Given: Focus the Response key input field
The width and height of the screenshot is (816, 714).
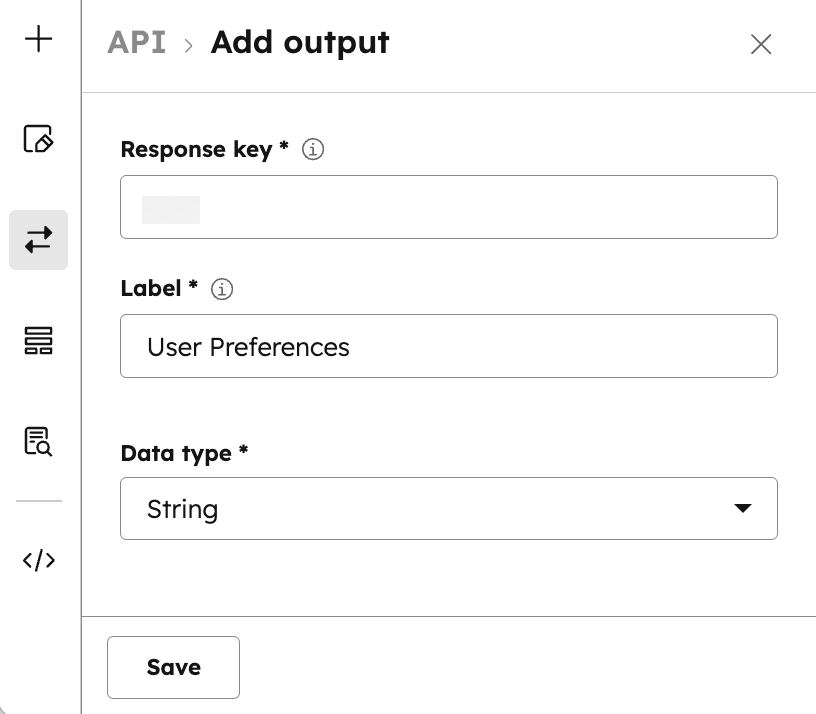Looking at the screenshot, I should [448, 207].
